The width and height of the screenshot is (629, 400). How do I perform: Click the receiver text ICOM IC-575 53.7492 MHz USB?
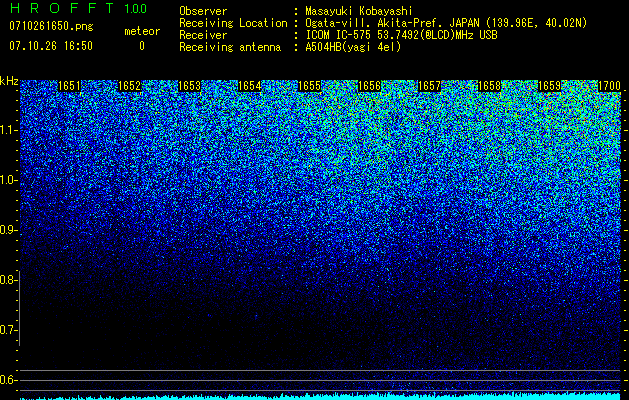(402, 35)
